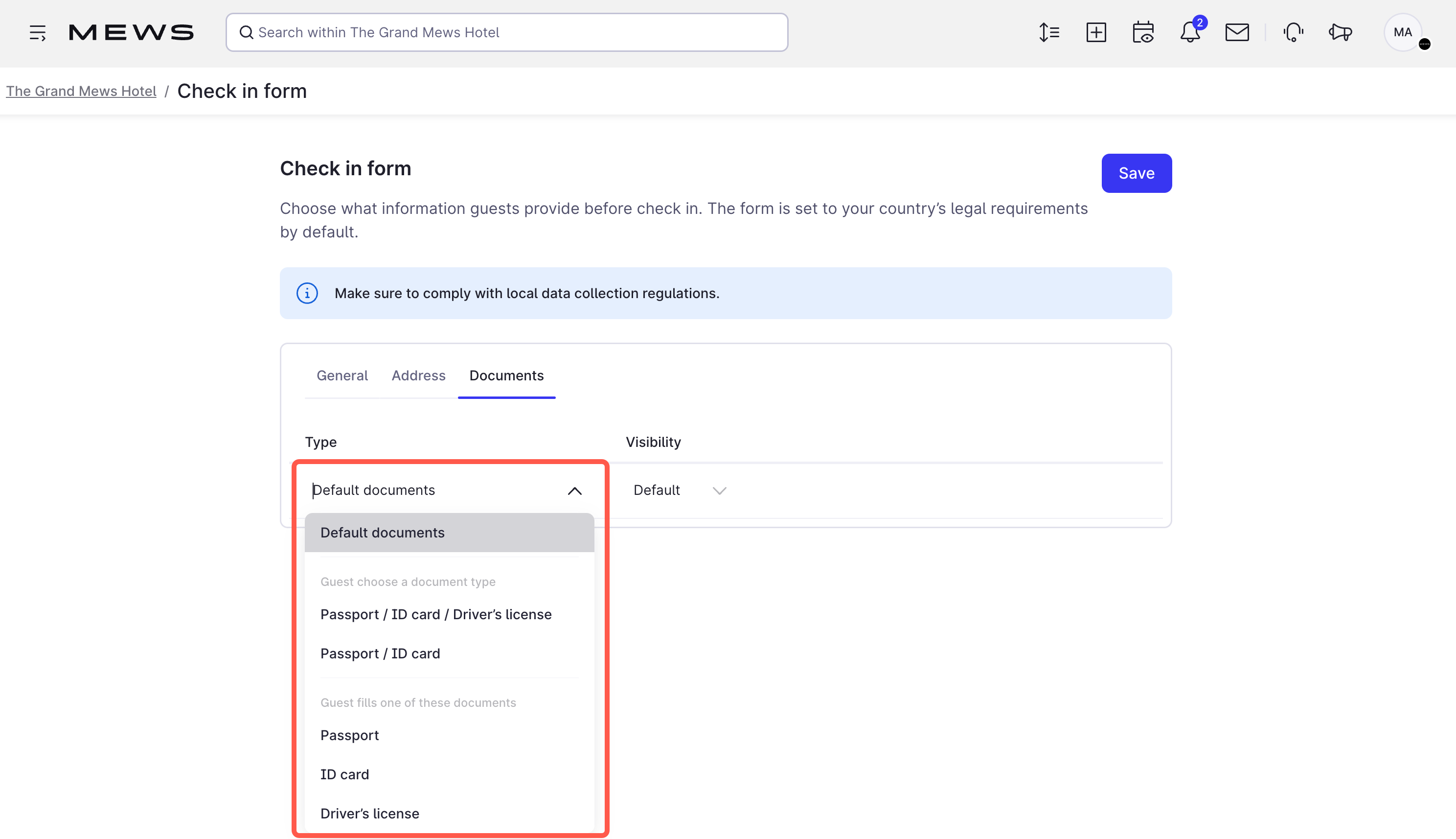
Task: Navigate to The Grand Mews Hotel breadcrumb
Action: (x=81, y=91)
